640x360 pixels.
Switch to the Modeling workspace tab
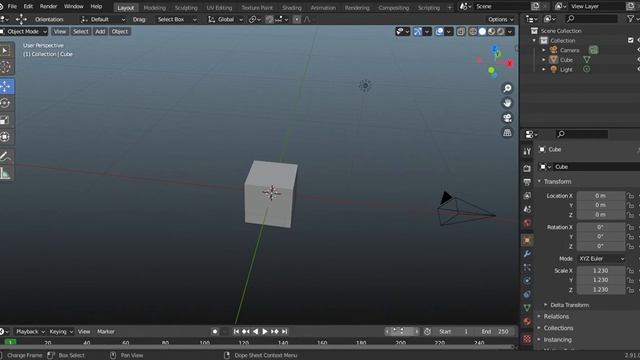click(155, 8)
